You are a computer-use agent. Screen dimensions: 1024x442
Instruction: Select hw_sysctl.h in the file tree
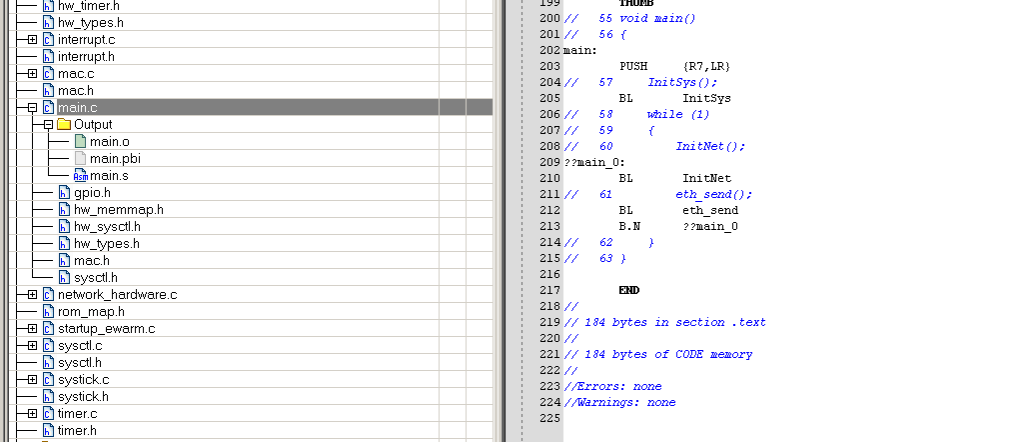click(x=106, y=227)
